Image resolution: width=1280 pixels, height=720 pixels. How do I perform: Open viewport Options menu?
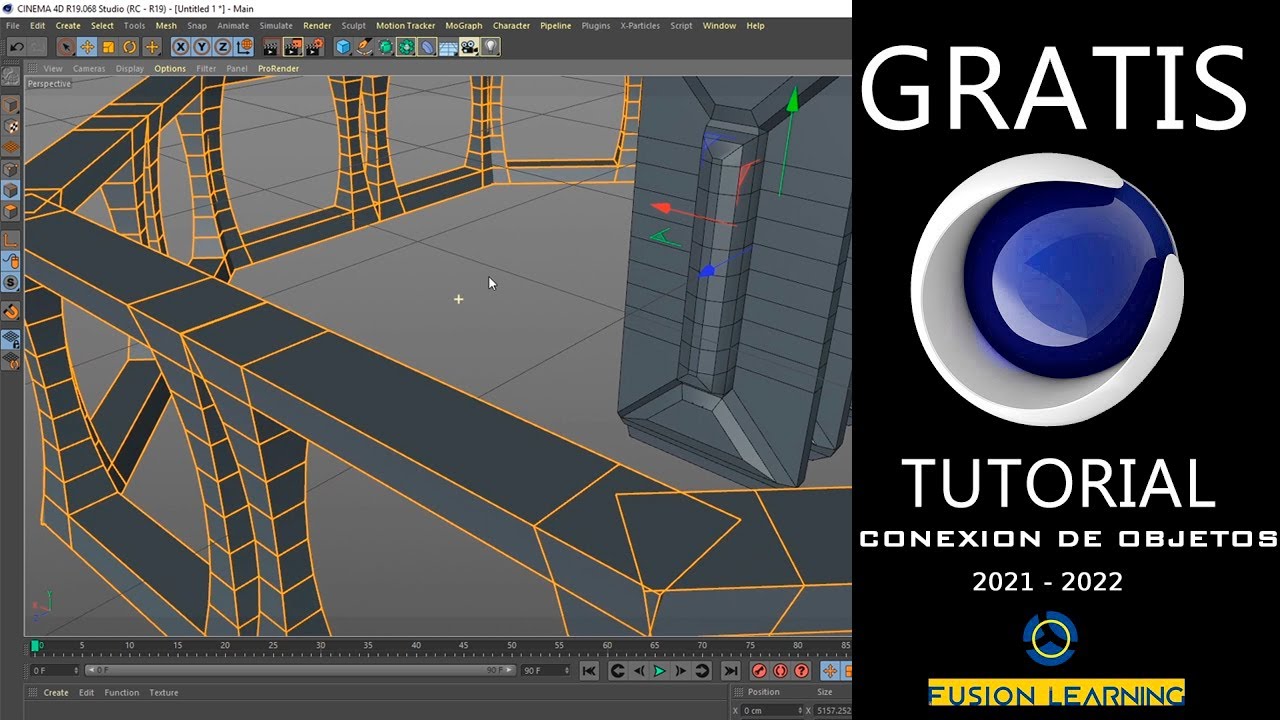[x=170, y=69]
